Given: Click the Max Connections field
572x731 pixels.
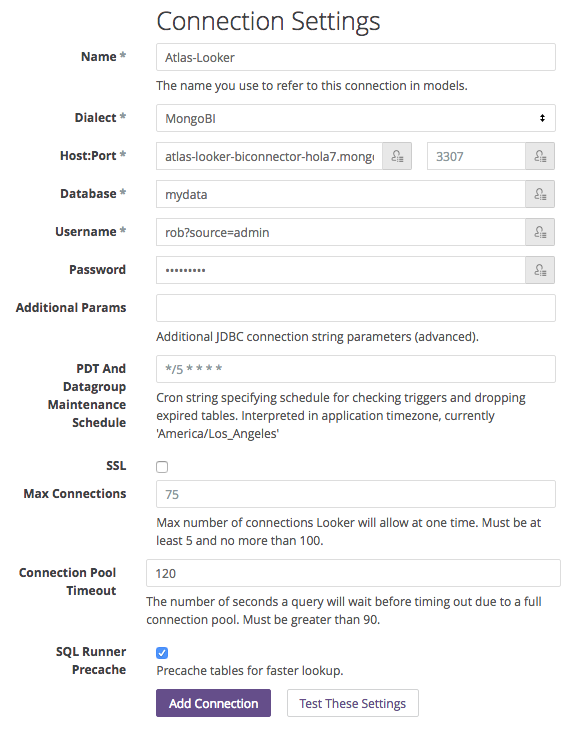Looking at the screenshot, I should (356, 494).
